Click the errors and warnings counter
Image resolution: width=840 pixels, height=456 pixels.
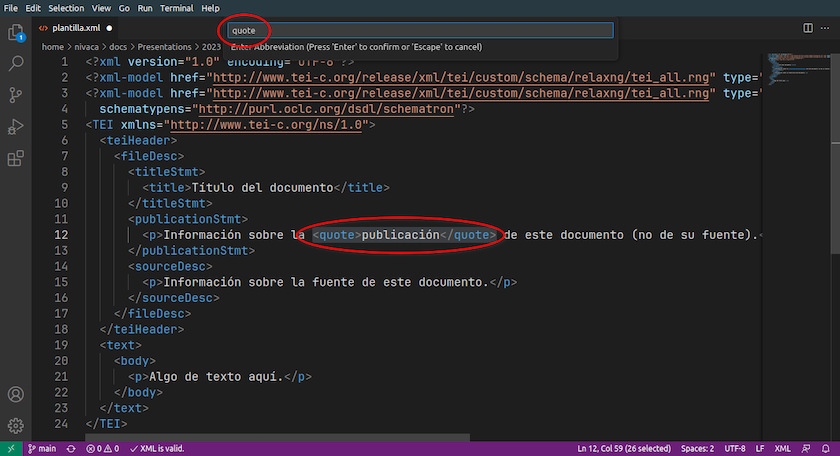click(103, 448)
